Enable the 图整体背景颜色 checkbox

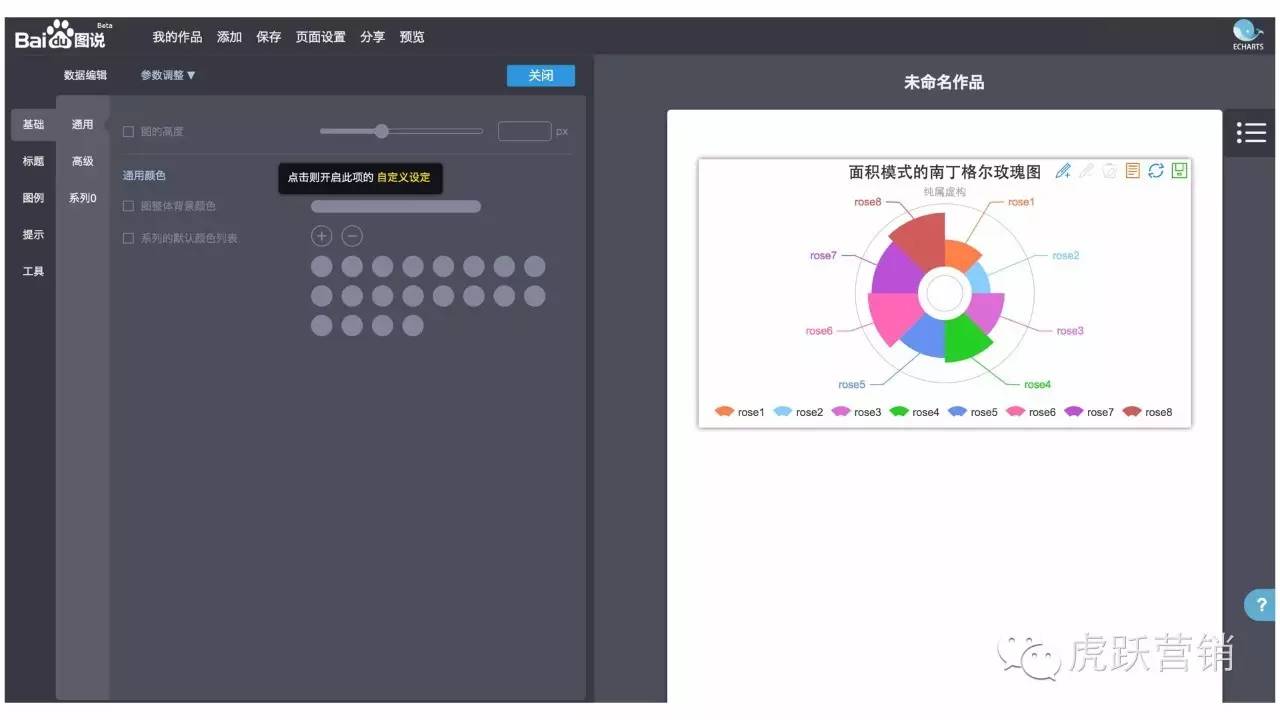pos(128,206)
